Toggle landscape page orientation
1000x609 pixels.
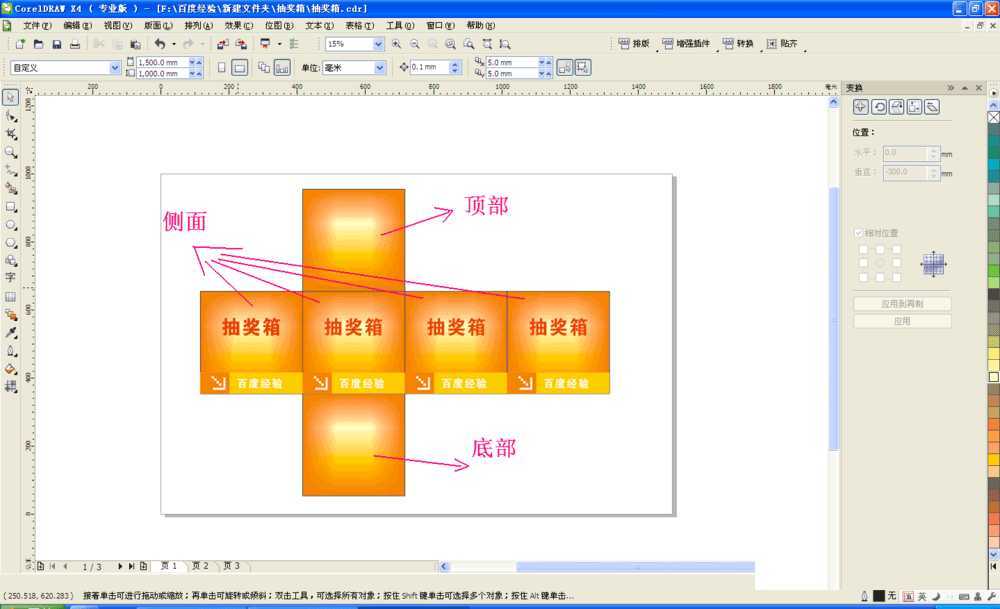(240, 66)
